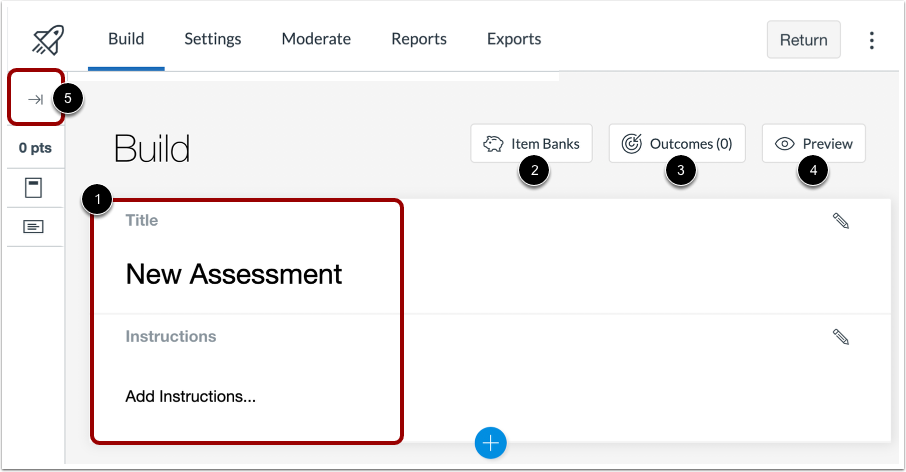Edit instructions with pencil icon
Screen dimensions: 906x472
(841, 337)
